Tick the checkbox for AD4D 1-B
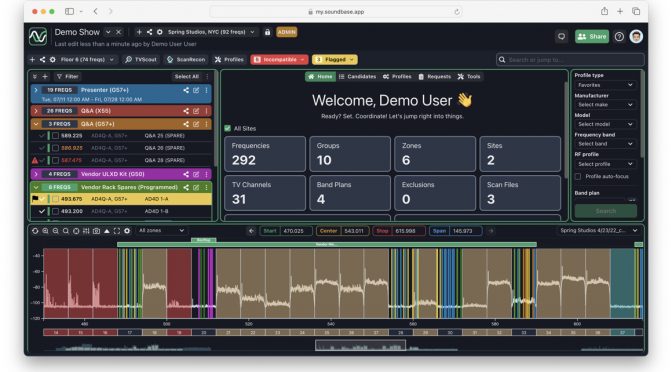Screen dimensions: 672x372 (55, 211)
